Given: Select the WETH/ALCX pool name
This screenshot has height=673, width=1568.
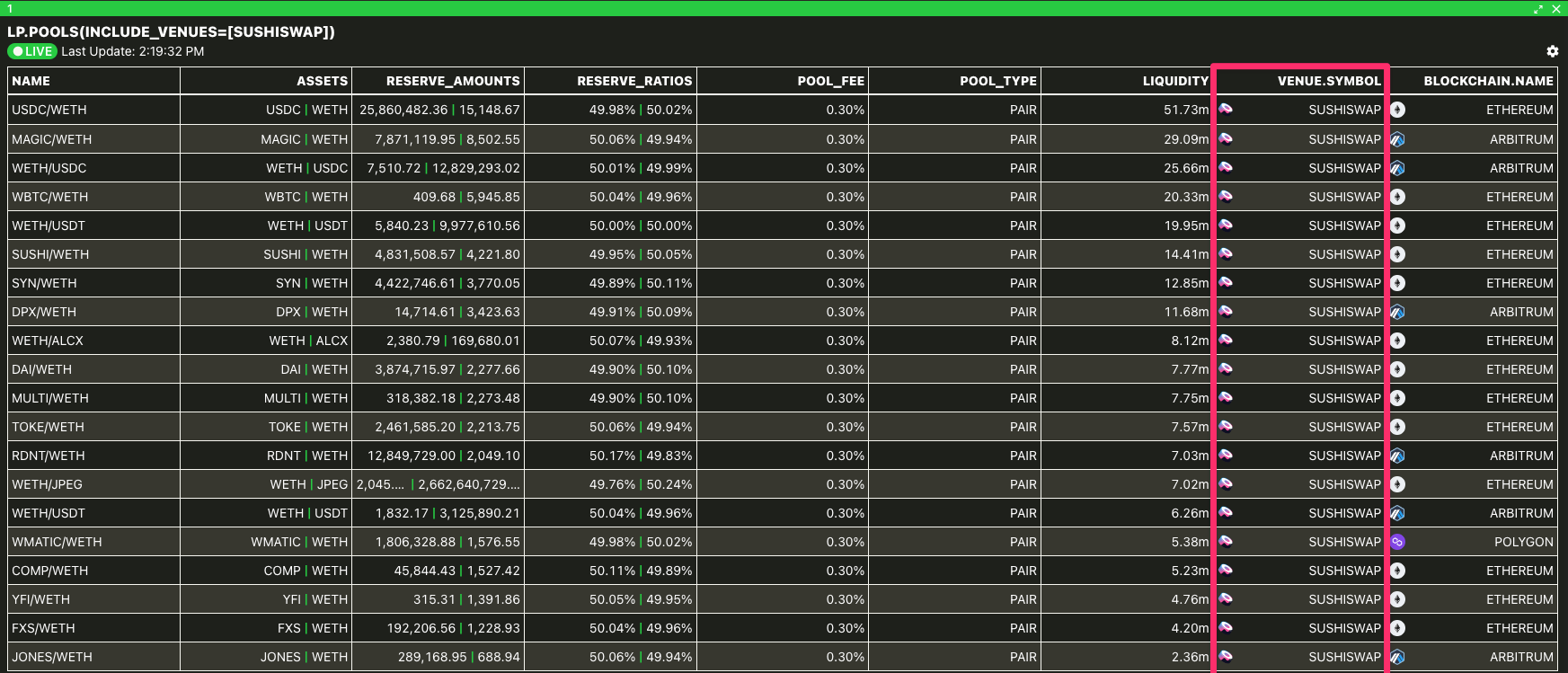Looking at the screenshot, I should point(48,341).
